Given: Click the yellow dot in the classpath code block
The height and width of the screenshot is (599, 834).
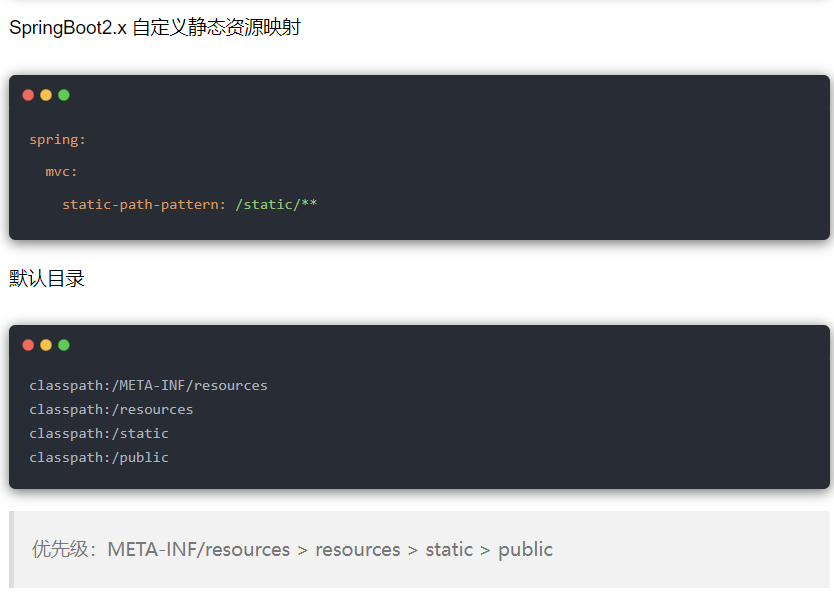Looking at the screenshot, I should pos(46,345).
